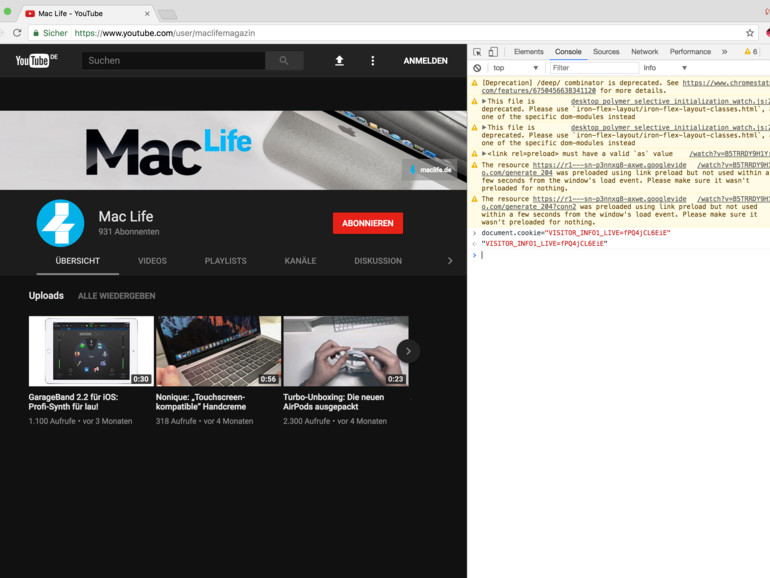Clear the console with the clear icon
The height and width of the screenshot is (578, 770).
[x=477, y=68]
